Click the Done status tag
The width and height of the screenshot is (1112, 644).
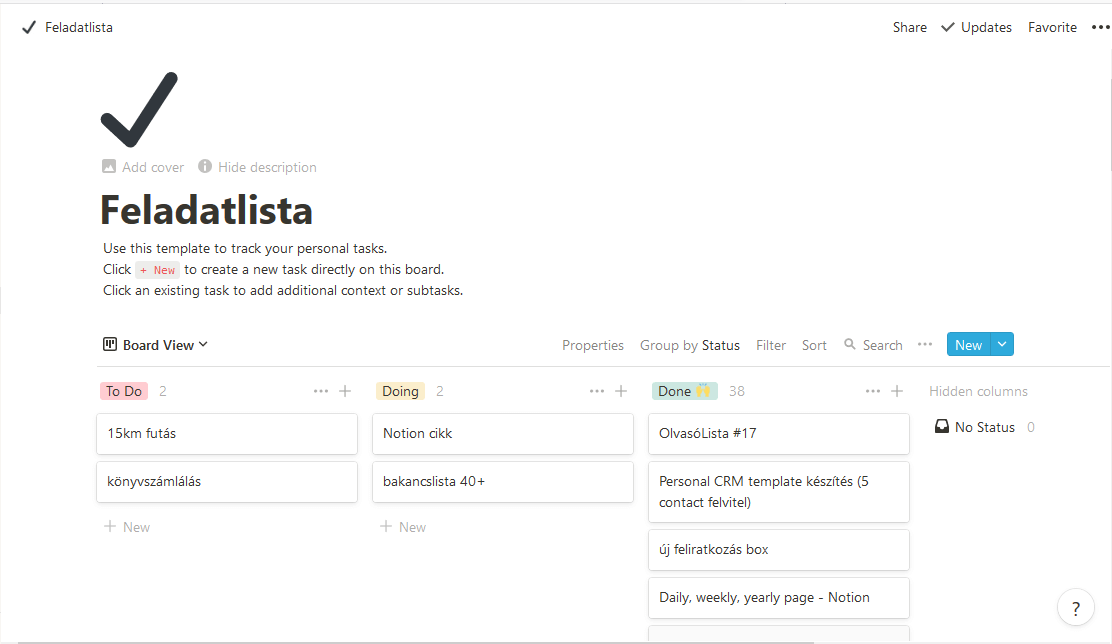[684, 391]
